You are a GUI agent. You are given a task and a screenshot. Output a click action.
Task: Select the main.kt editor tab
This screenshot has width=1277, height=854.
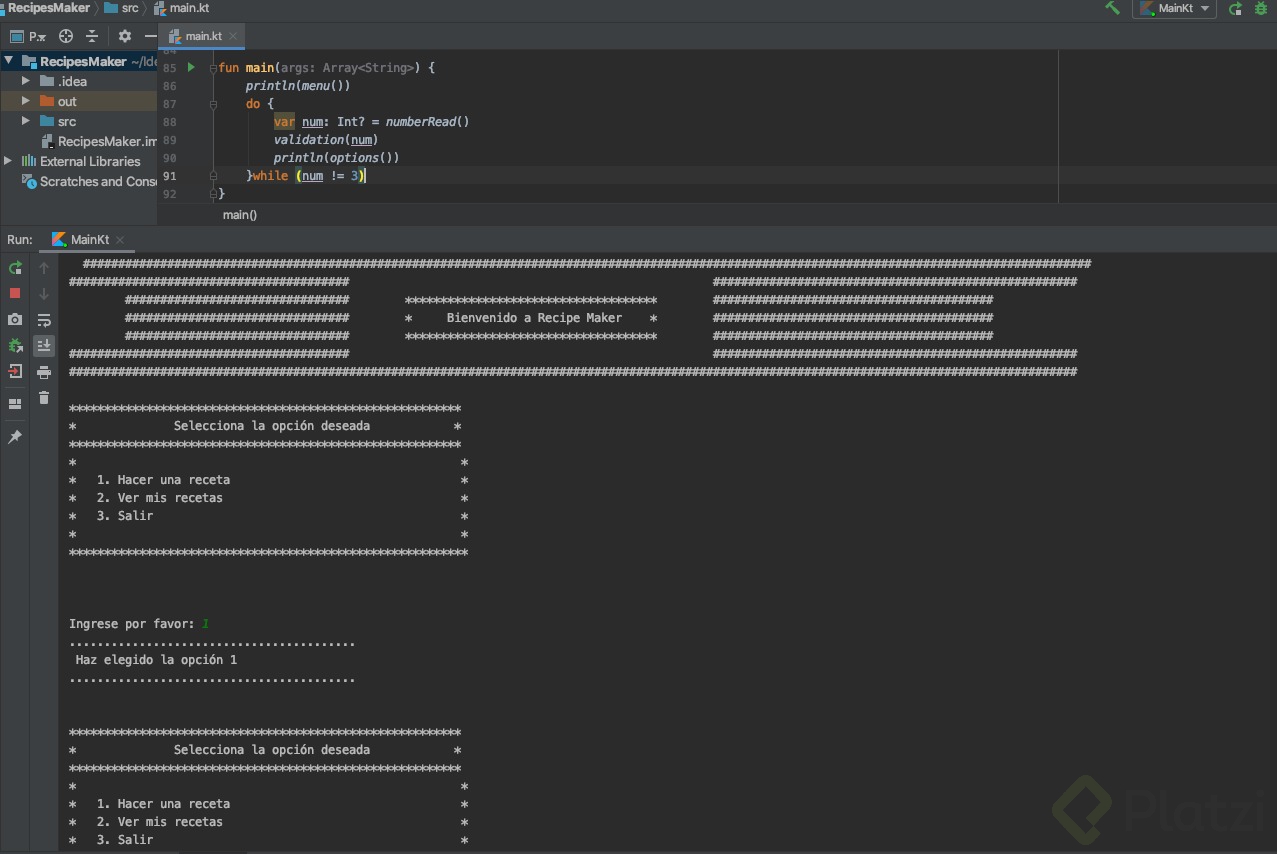tap(203, 36)
